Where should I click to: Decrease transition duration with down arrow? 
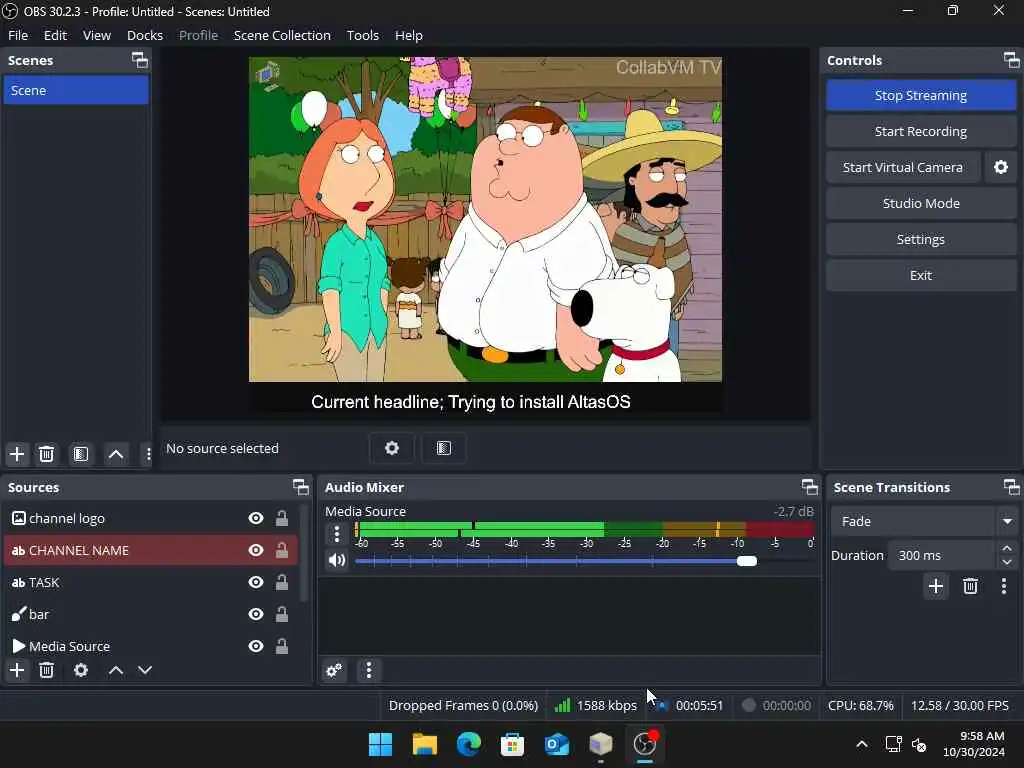coord(1007,562)
